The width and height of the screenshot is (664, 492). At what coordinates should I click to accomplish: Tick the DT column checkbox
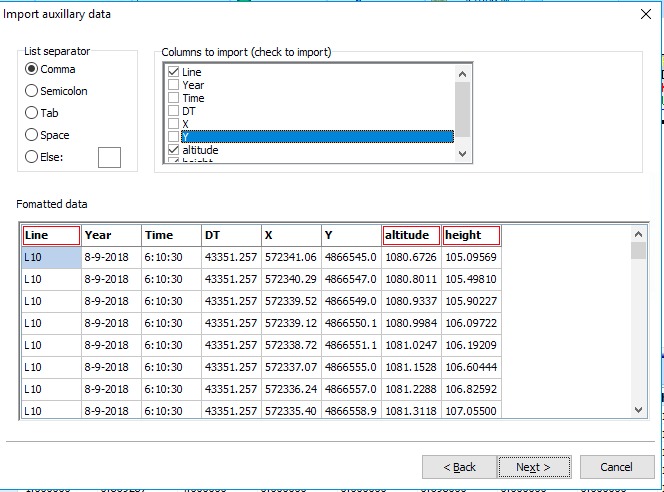(x=174, y=111)
